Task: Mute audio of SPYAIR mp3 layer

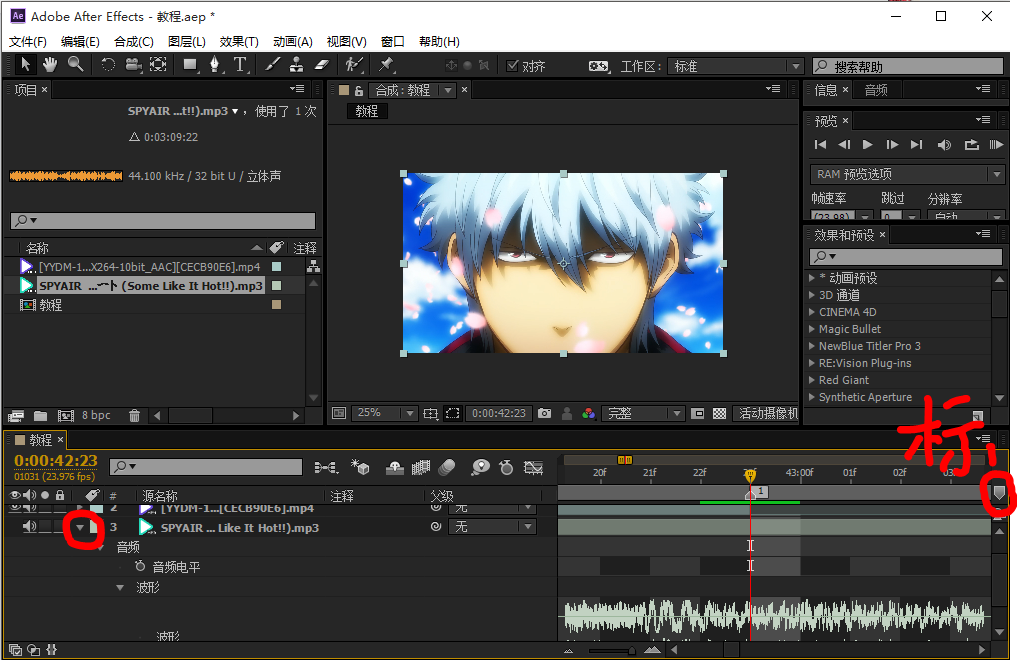Action: pyautogui.click(x=30, y=526)
